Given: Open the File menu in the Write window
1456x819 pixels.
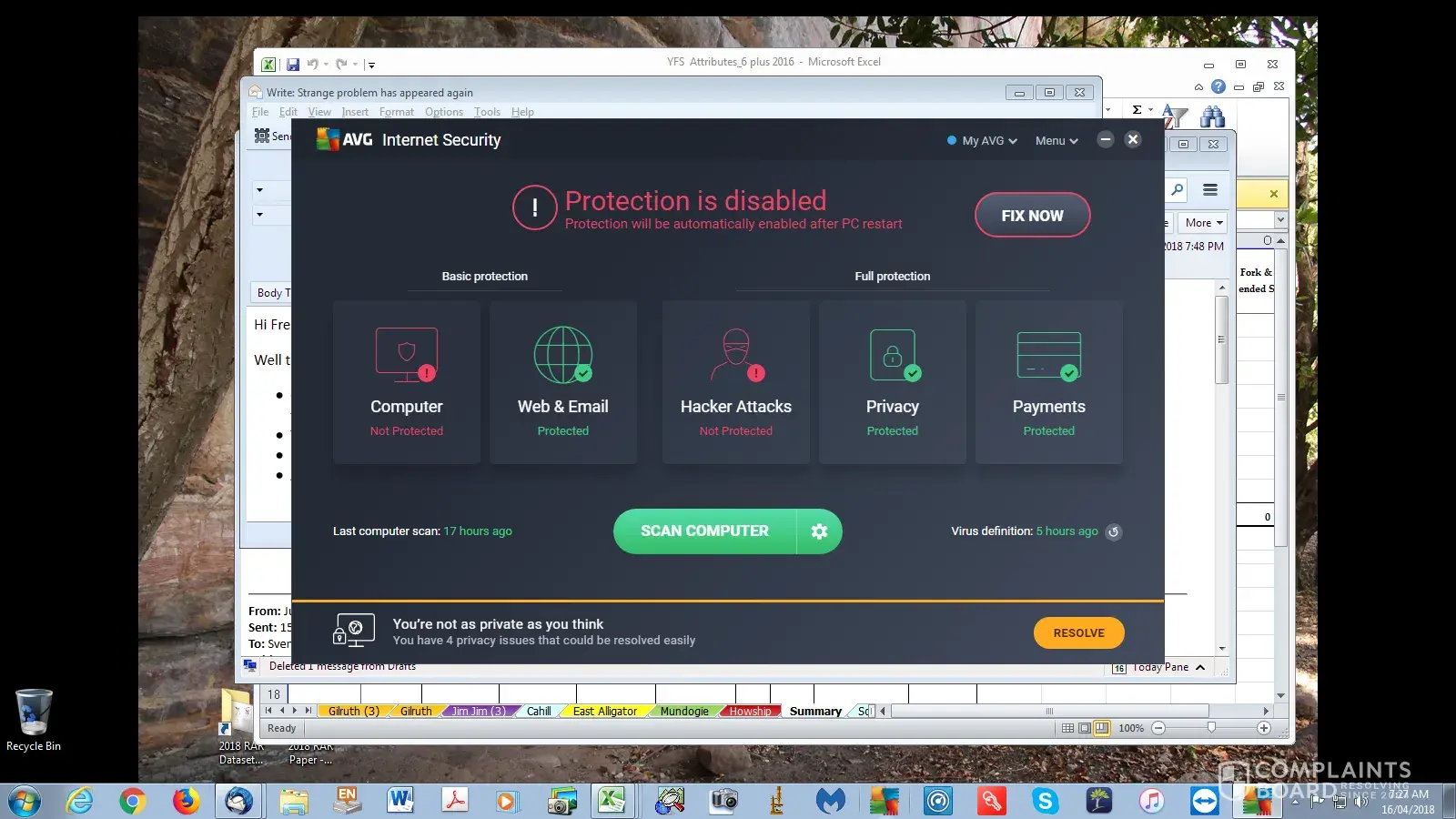Looking at the screenshot, I should click(260, 112).
